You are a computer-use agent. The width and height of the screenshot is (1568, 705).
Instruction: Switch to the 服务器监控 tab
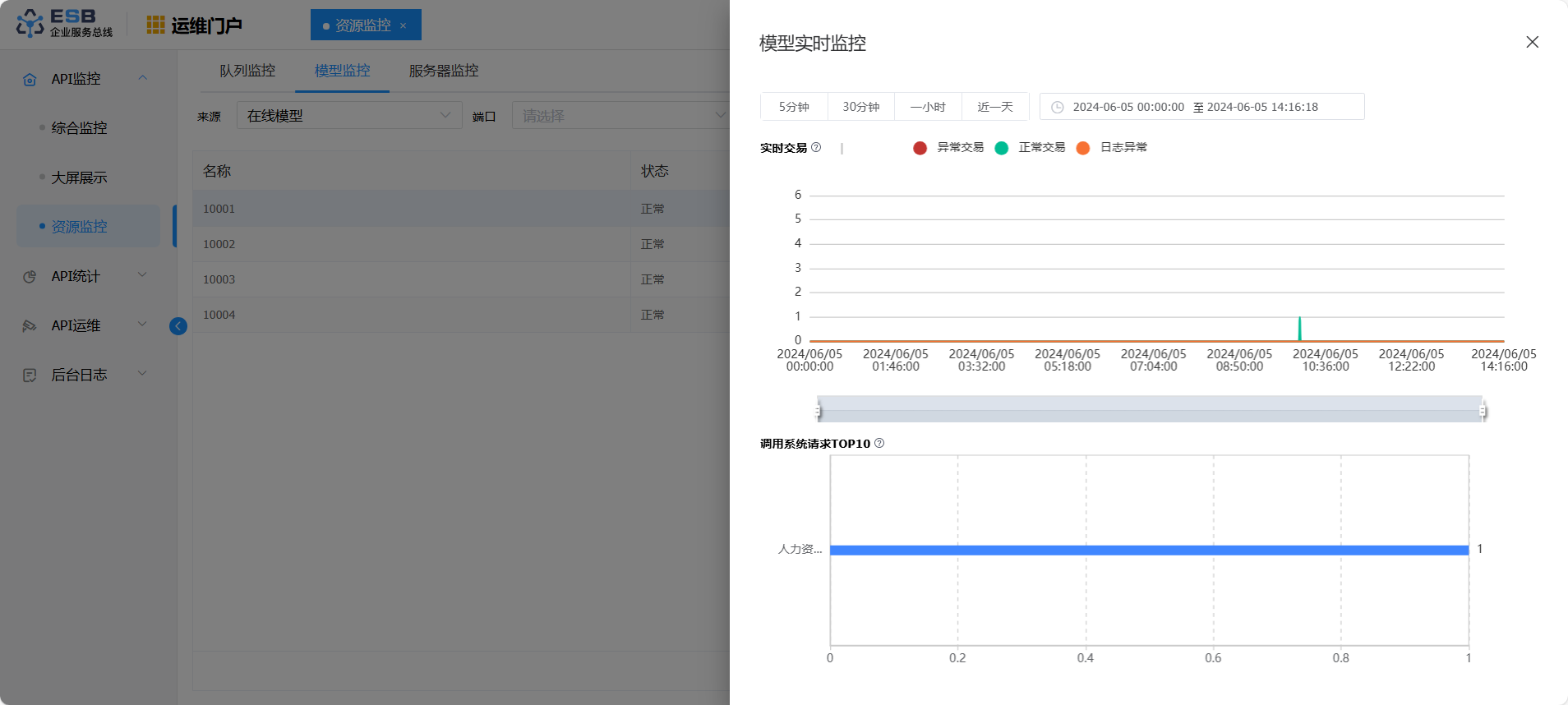point(444,71)
